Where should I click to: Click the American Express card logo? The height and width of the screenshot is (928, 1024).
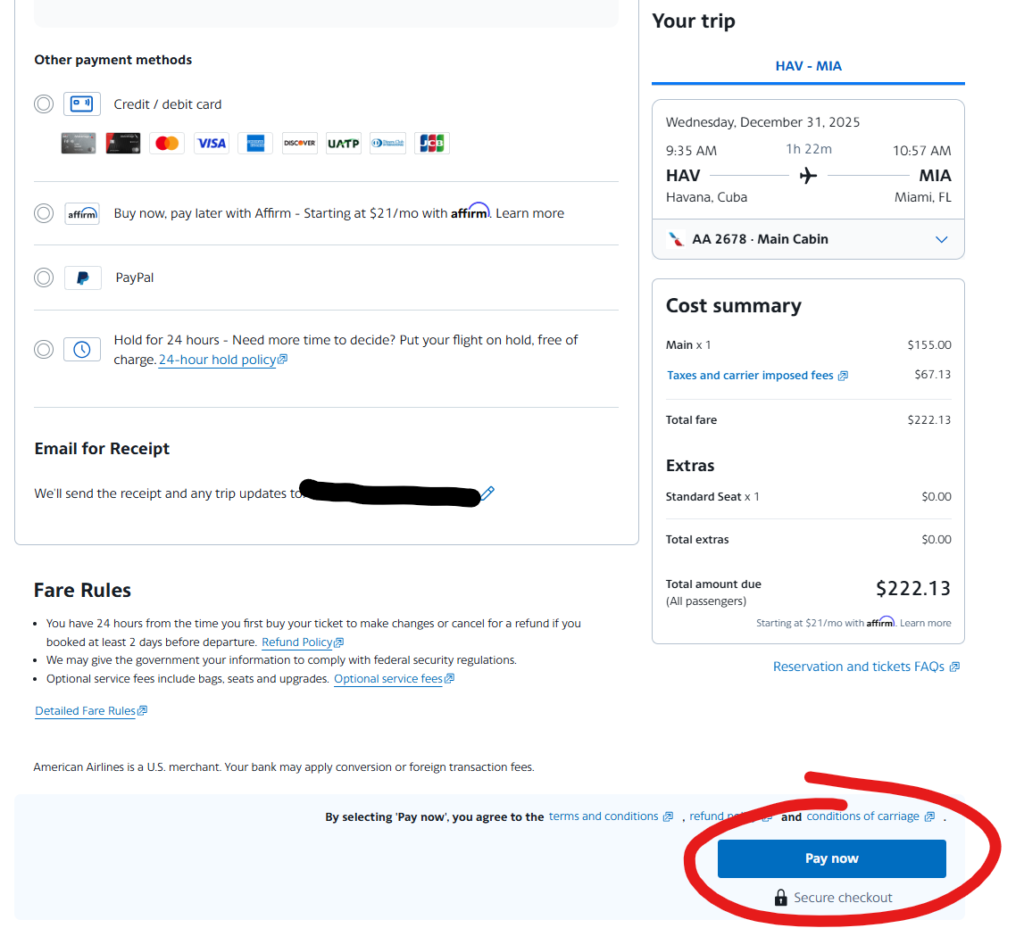[x=255, y=143]
